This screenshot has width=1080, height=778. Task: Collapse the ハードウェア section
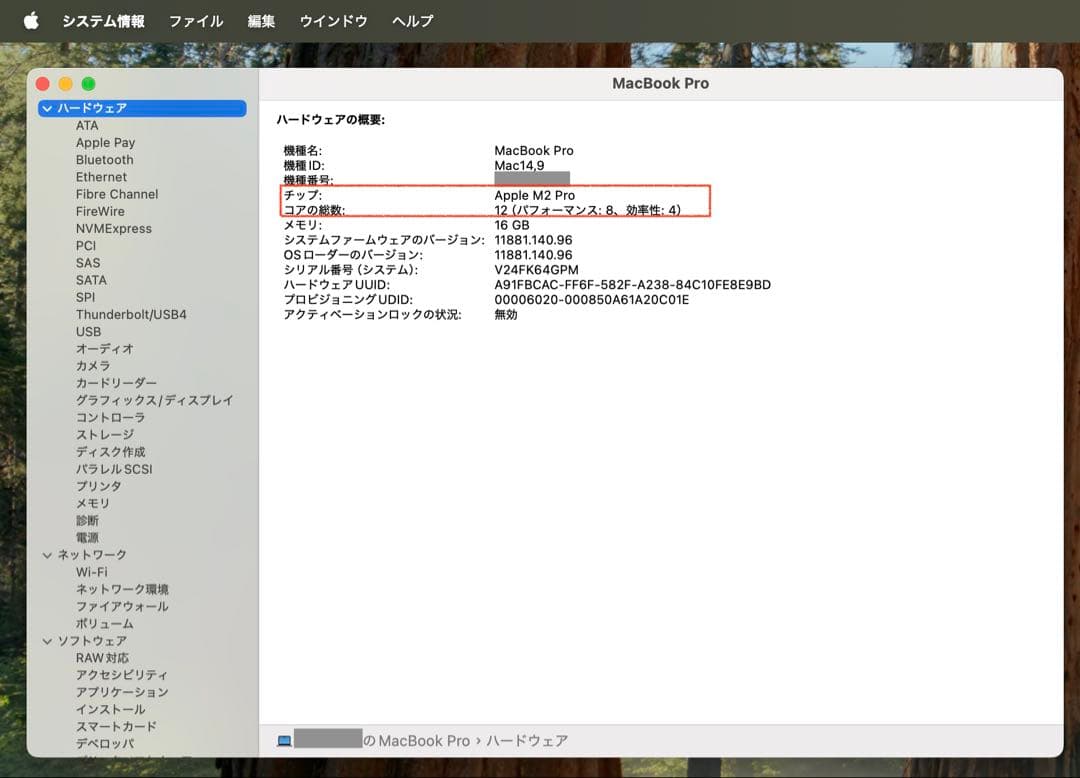[47, 107]
